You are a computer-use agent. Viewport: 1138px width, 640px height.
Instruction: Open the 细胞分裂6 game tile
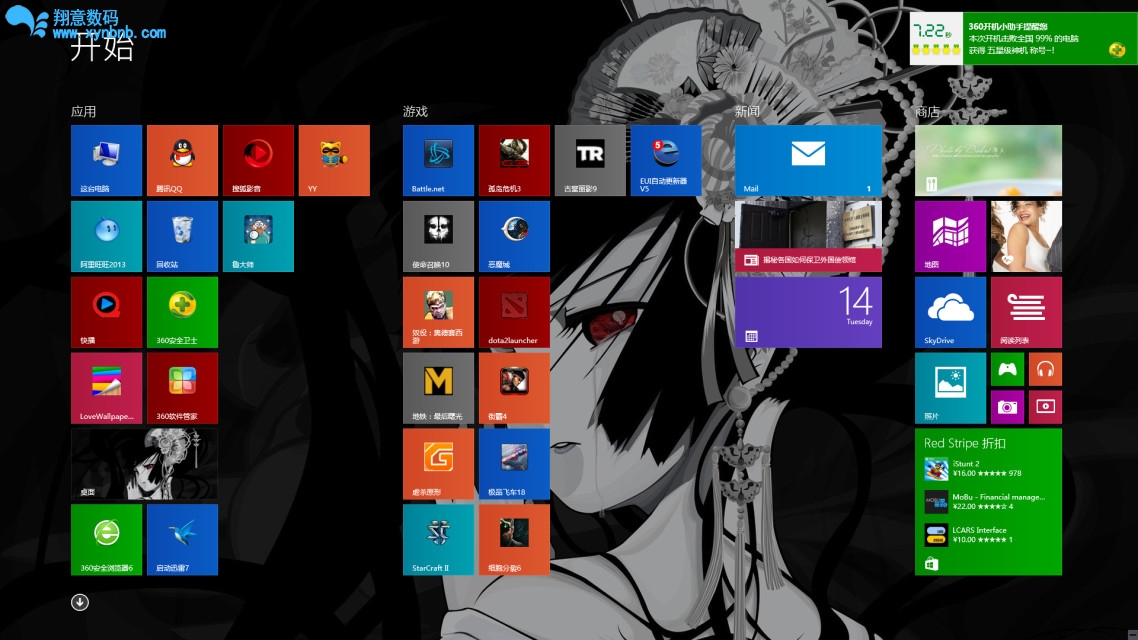[514, 540]
